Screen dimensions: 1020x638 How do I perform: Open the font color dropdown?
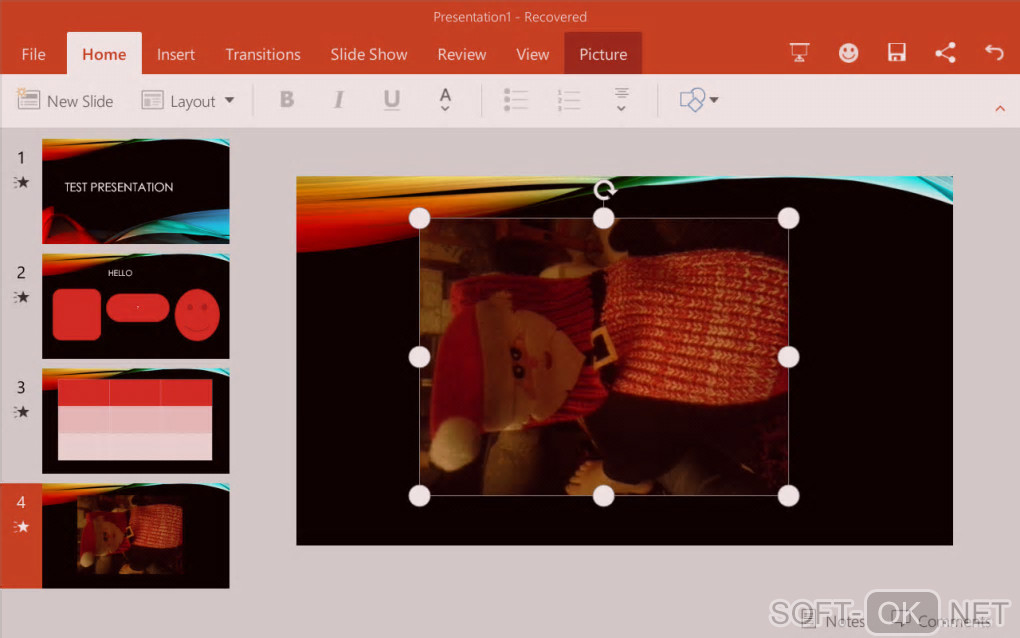point(445,100)
